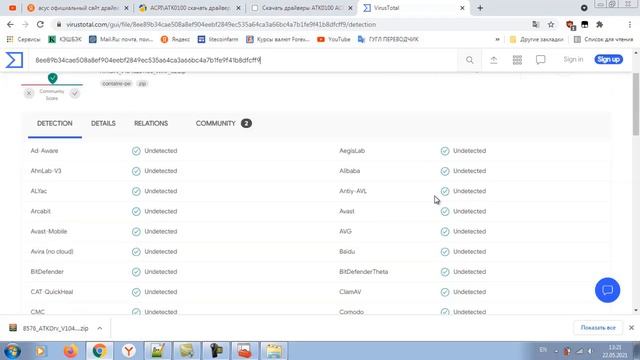Open Список для чтения reading list
The image size is (640, 360).
(x=604, y=39)
